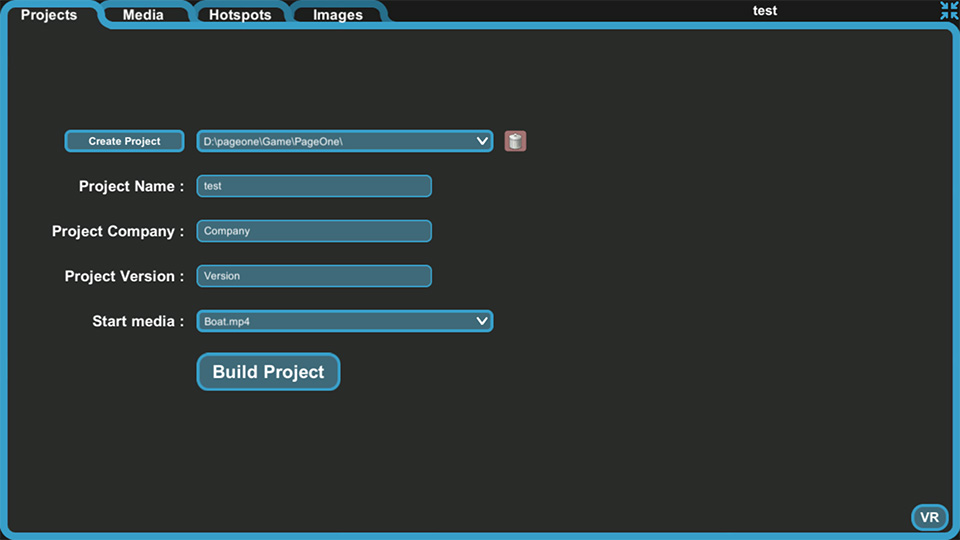This screenshot has width=960, height=540.
Task: Switch to the Media tab
Action: 143,15
